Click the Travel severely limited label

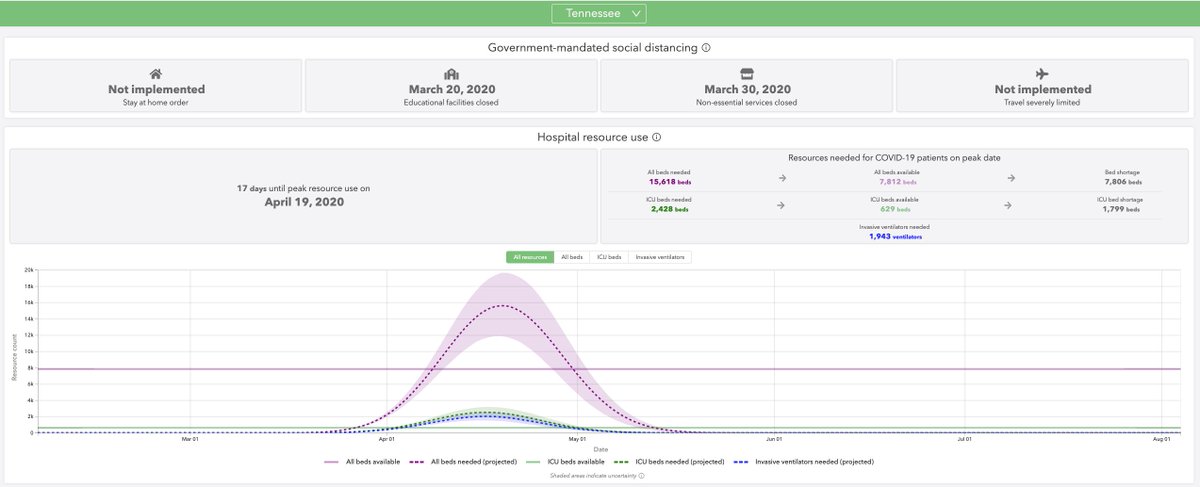tap(1042, 102)
